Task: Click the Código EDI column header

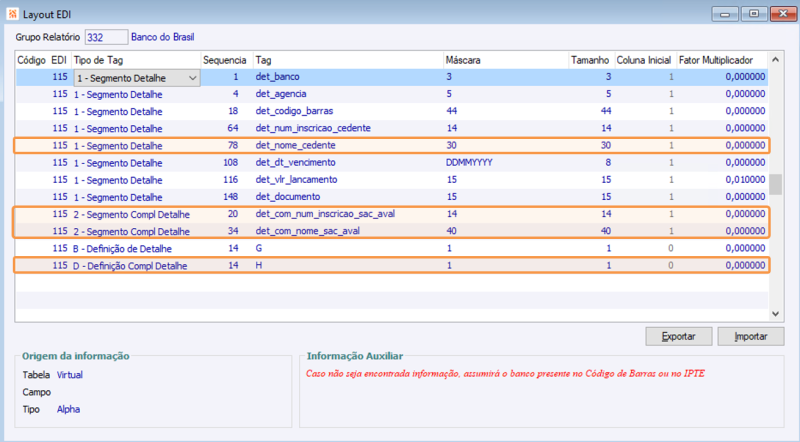Action: [x=42, y=60]
